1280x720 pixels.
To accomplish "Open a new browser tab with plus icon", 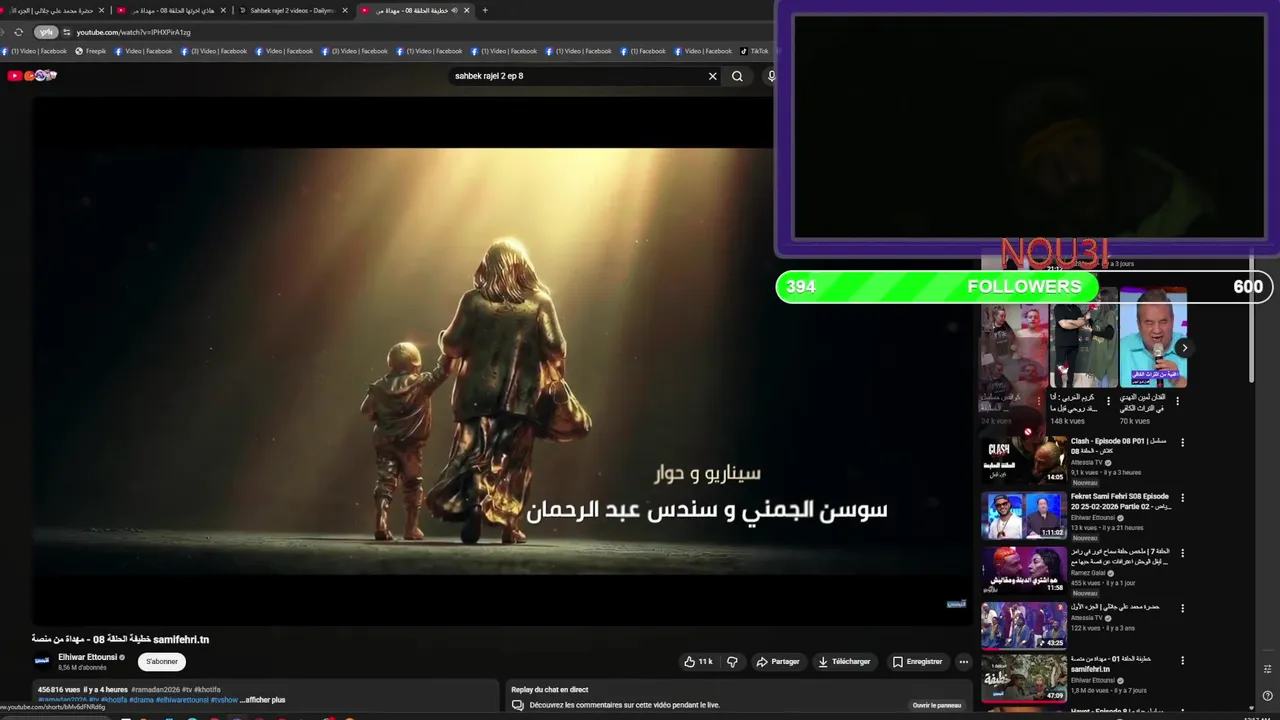I will point(485,10).
